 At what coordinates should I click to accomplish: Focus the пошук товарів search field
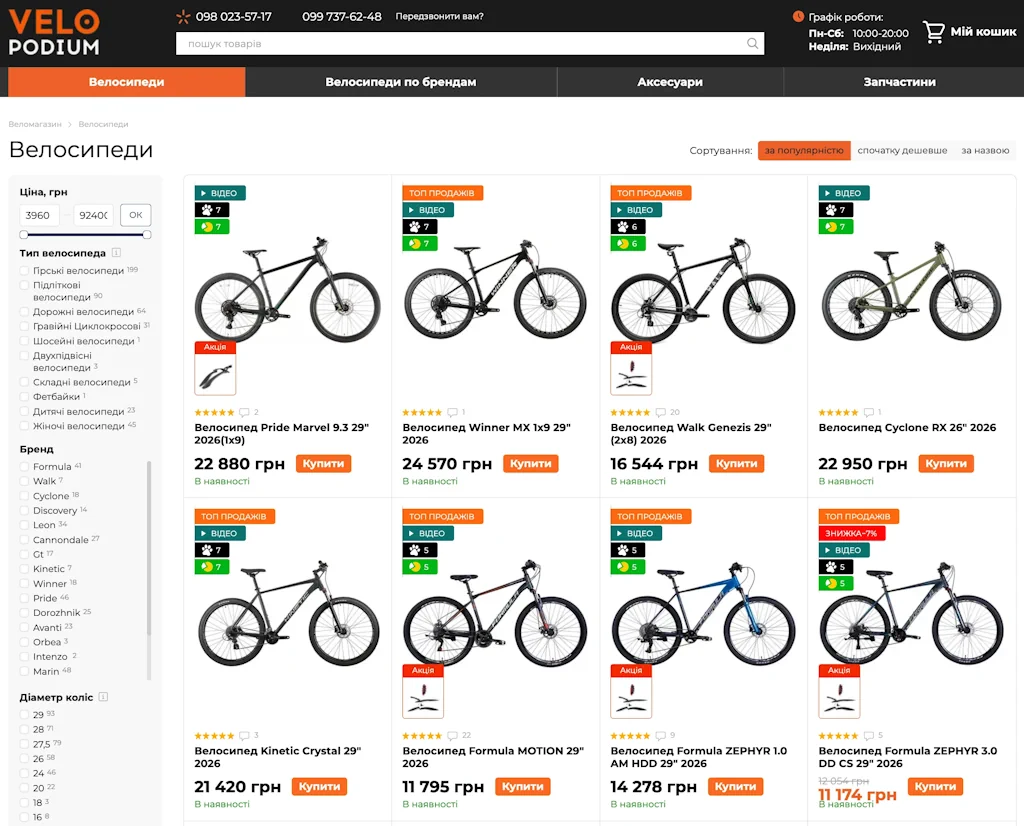coord(460,44)
